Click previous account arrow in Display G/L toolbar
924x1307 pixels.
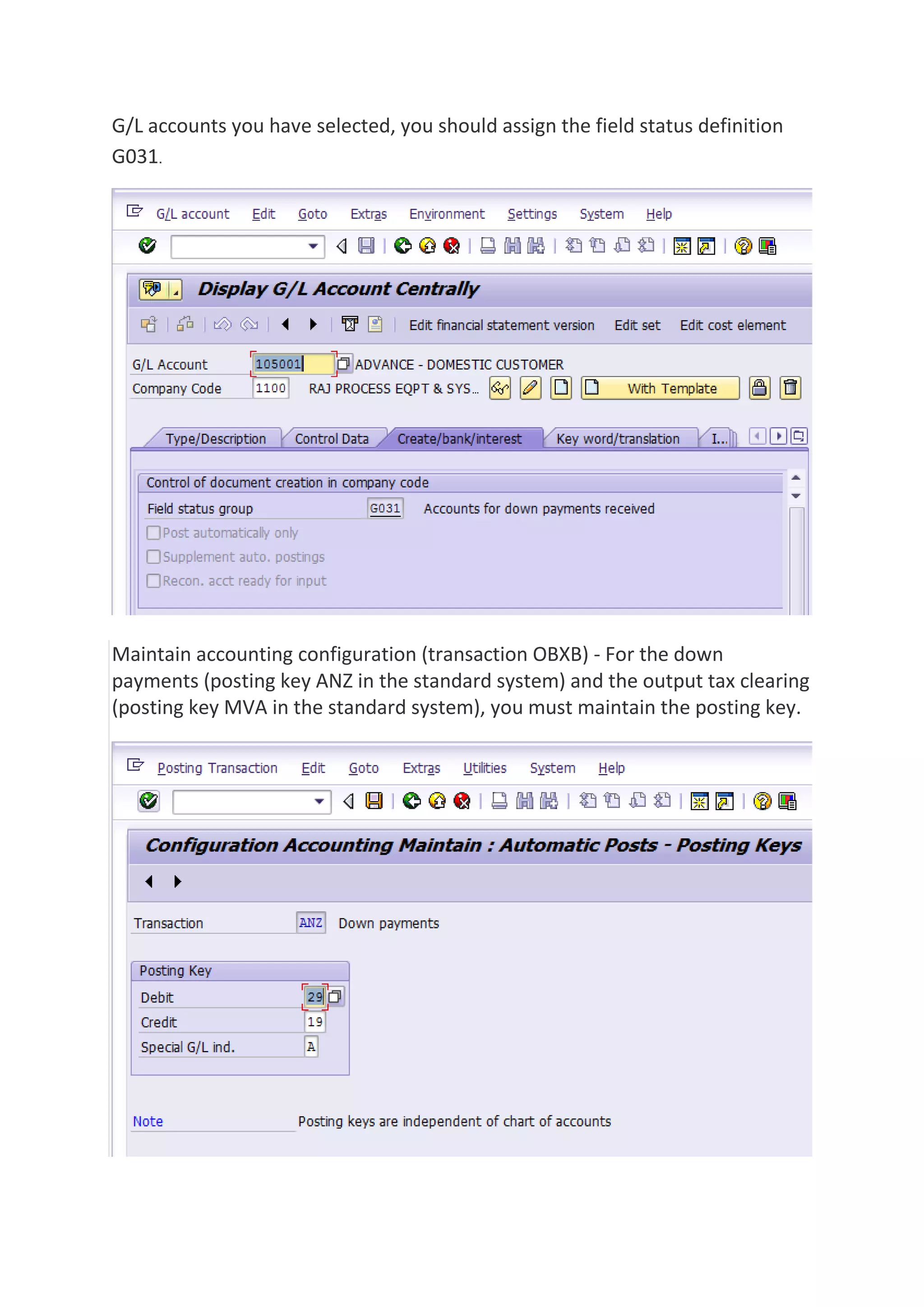tap(286, 324)
